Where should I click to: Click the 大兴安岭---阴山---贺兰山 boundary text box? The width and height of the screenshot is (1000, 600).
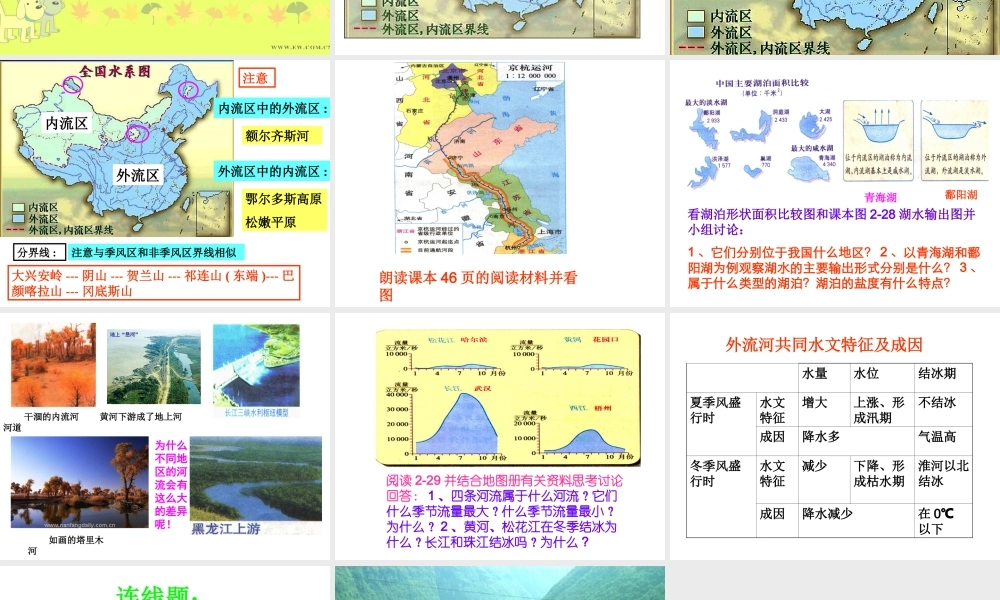[x=154, y=283]
